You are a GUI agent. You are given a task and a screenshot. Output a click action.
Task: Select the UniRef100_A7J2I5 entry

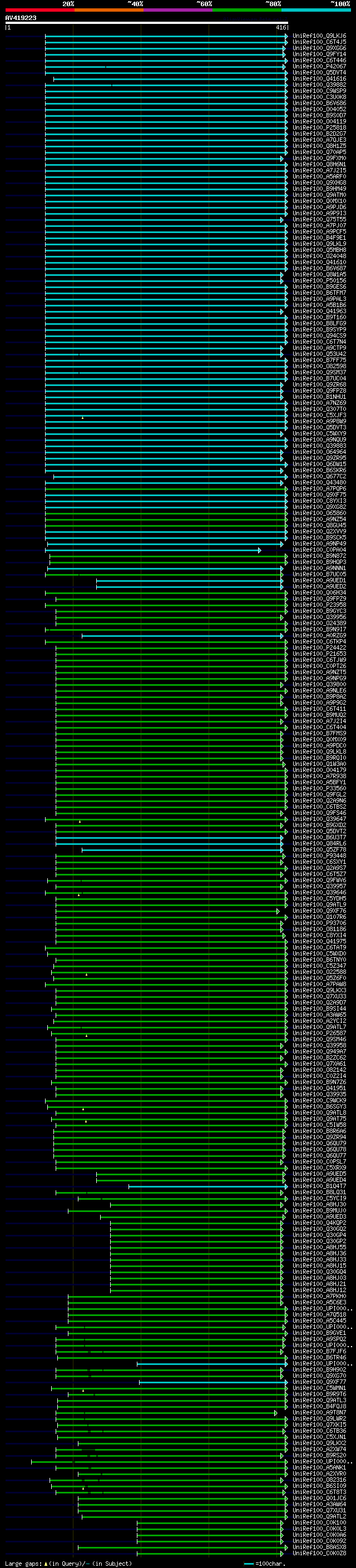(319, 170)
